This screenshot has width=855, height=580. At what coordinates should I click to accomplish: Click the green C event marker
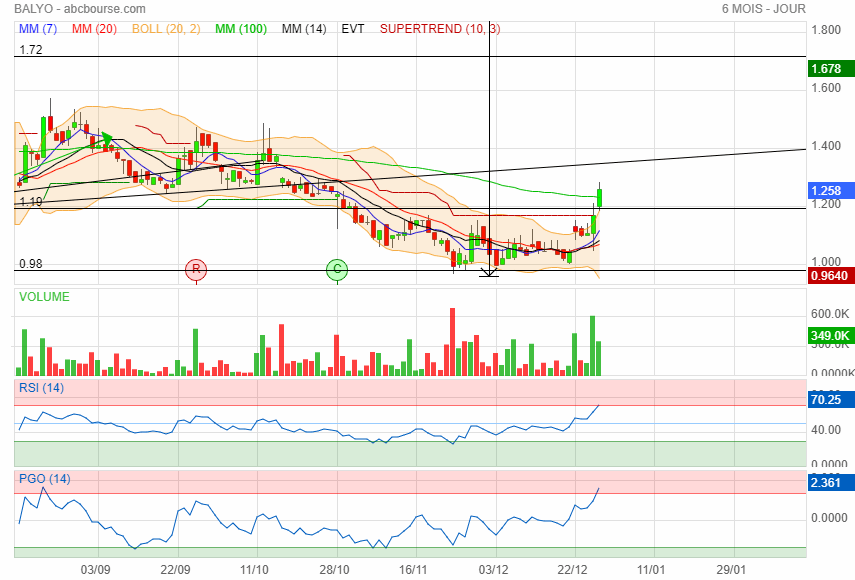337,269
